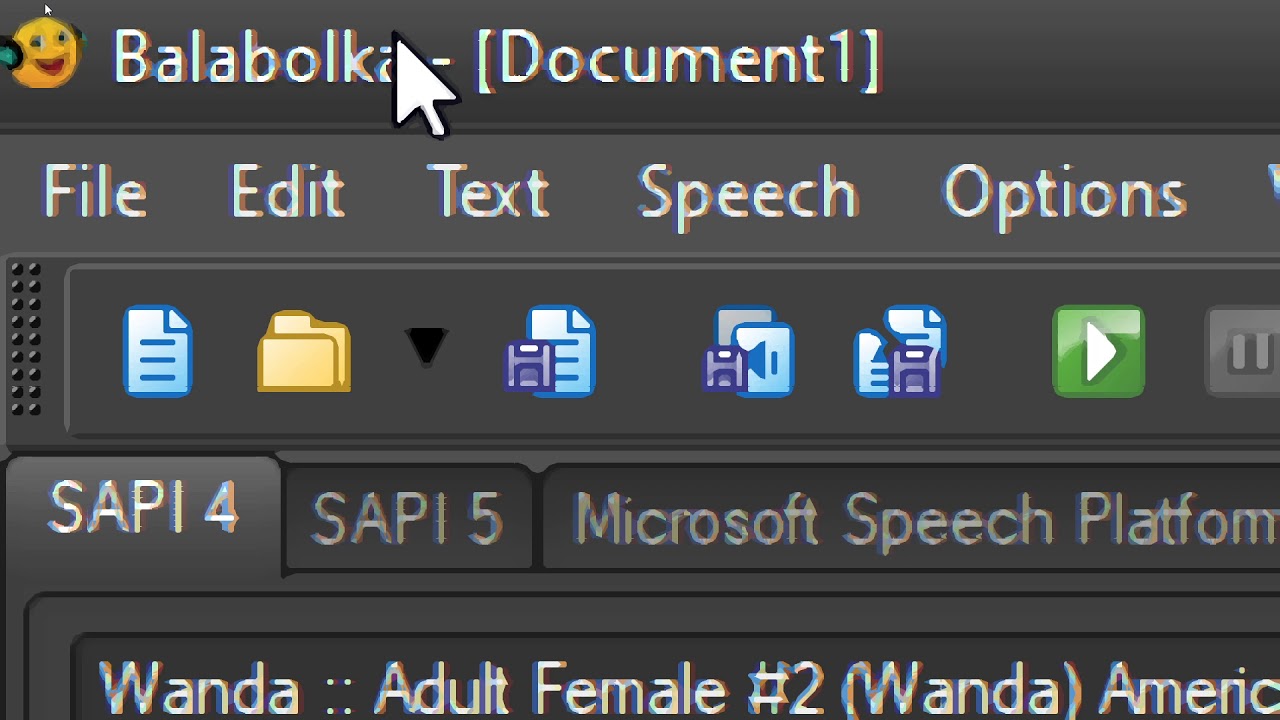This screenshot has width=1280, height=720.
Task: Open a file using the yellow folder icon
Action: [x=304, y=352]
